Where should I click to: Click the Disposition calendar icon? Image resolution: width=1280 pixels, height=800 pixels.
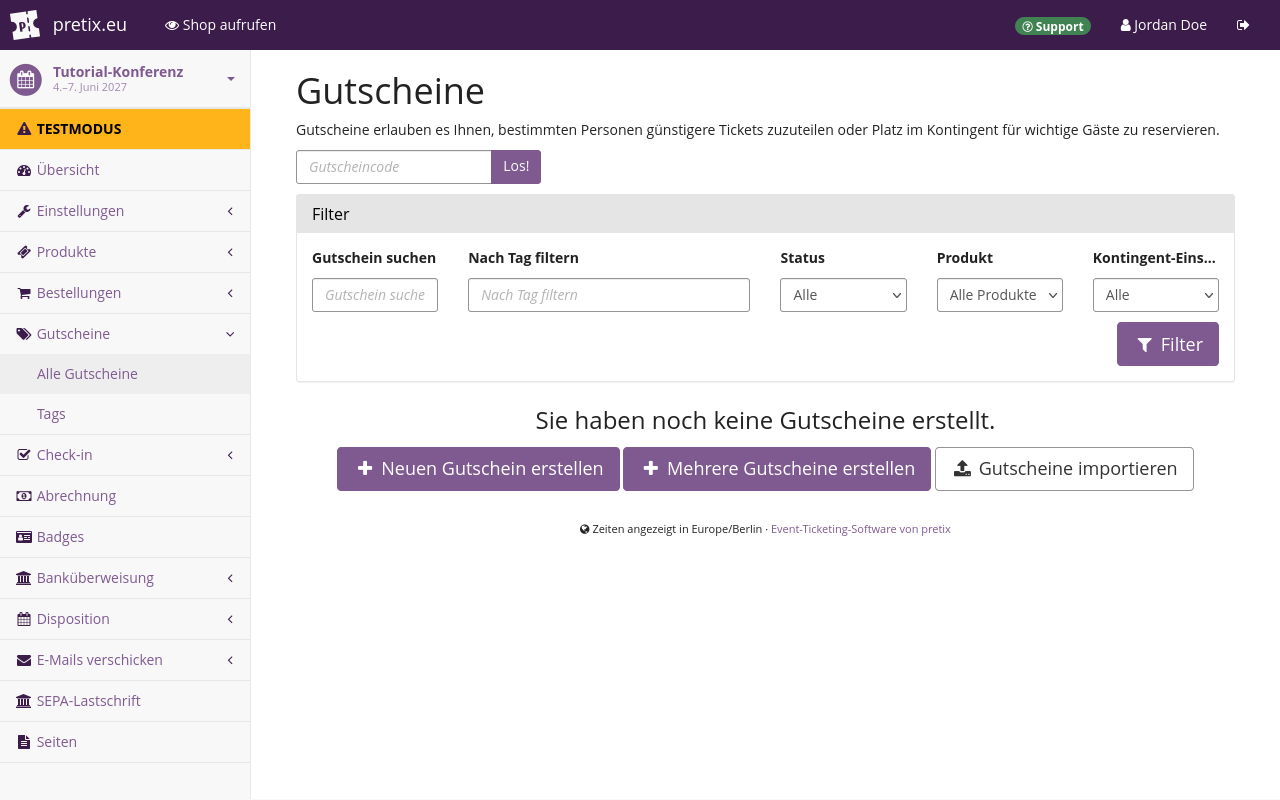tap(24, 619)
